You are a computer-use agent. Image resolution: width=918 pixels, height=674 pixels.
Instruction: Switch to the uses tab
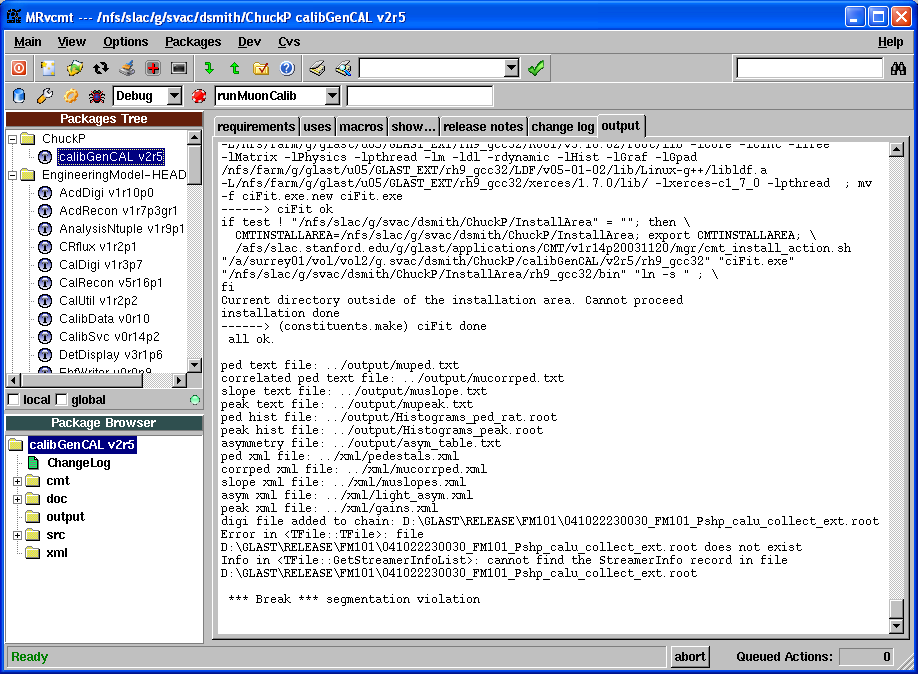coord(317,126)
